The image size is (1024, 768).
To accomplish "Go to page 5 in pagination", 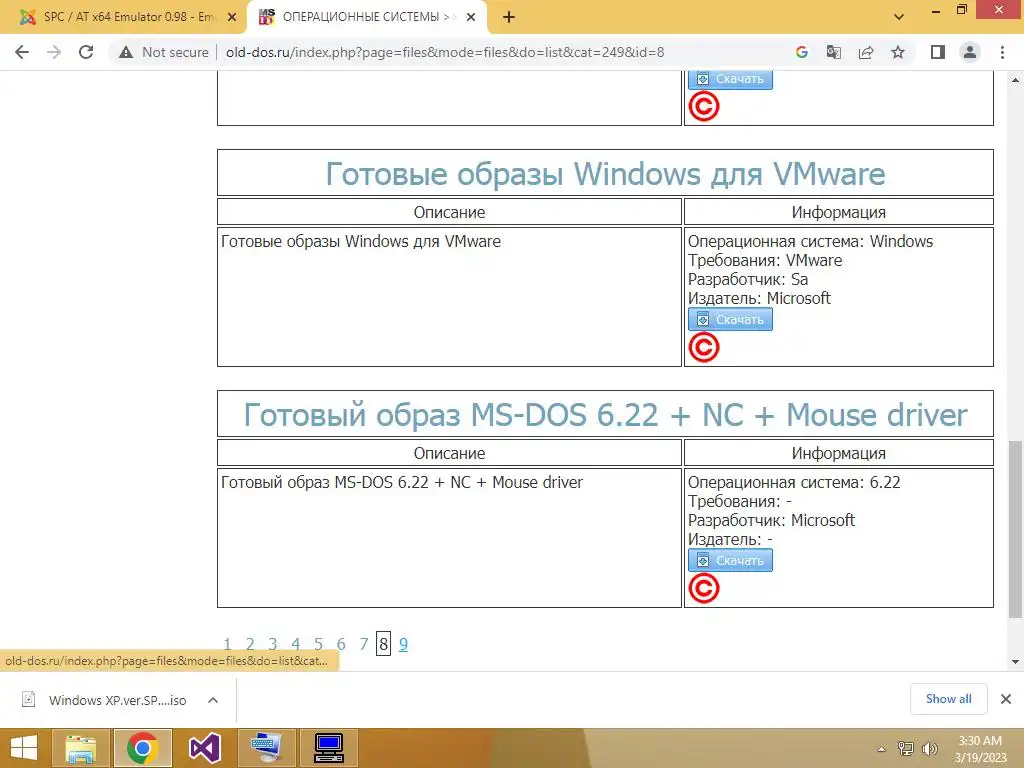I will pos(319,645).
